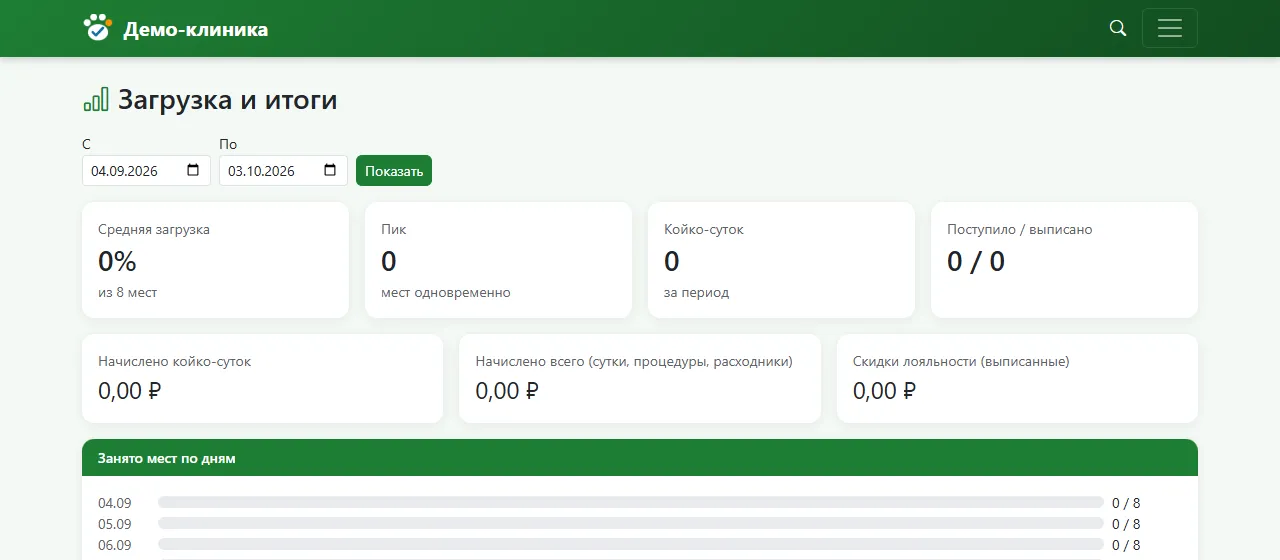Open calendar picker for the По date
Image resolution: width=1280 pixels, height=560 pixels.
tap(331, 170)
